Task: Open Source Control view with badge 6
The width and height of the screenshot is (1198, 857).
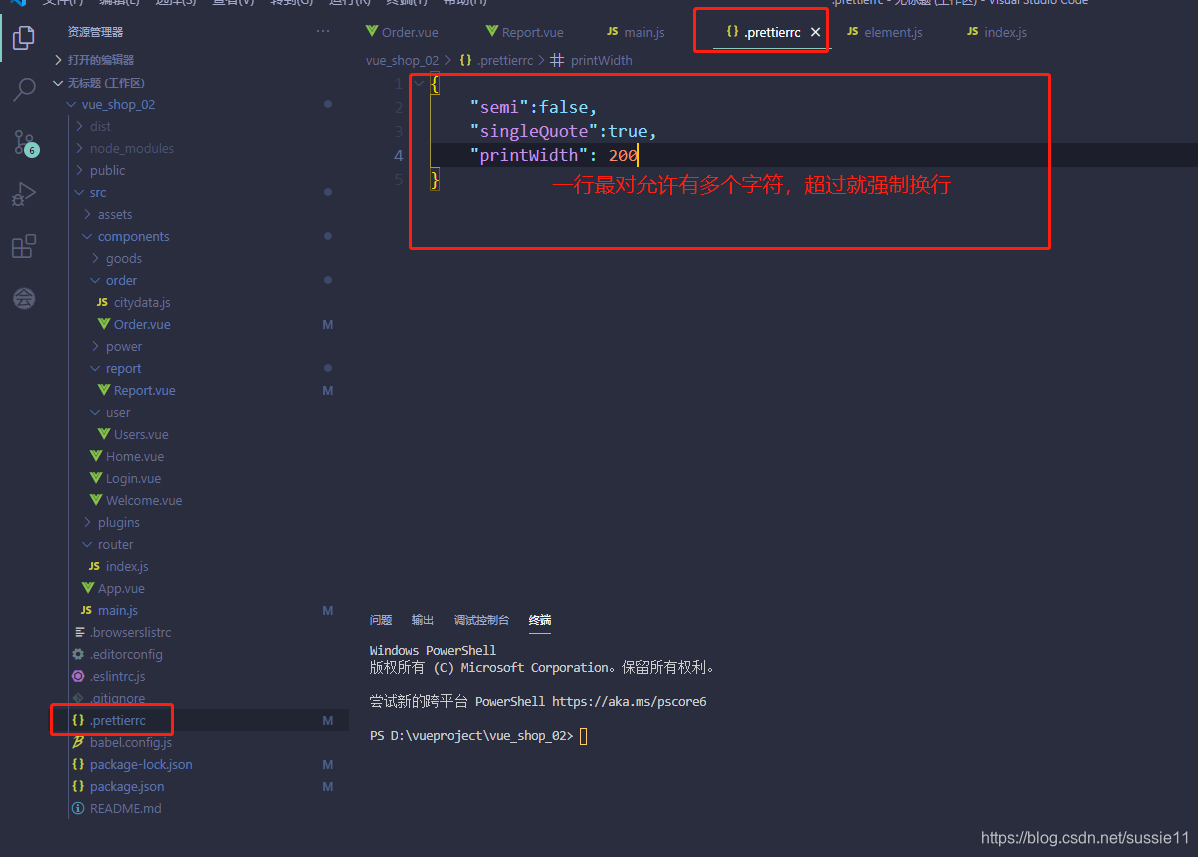Action: (25, 143)
